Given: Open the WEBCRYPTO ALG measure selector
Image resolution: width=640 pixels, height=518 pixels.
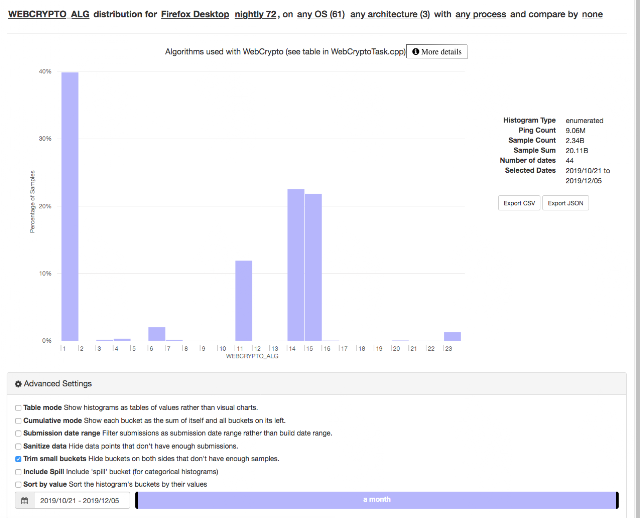Looking at the screenshot, I should [49, 14].
